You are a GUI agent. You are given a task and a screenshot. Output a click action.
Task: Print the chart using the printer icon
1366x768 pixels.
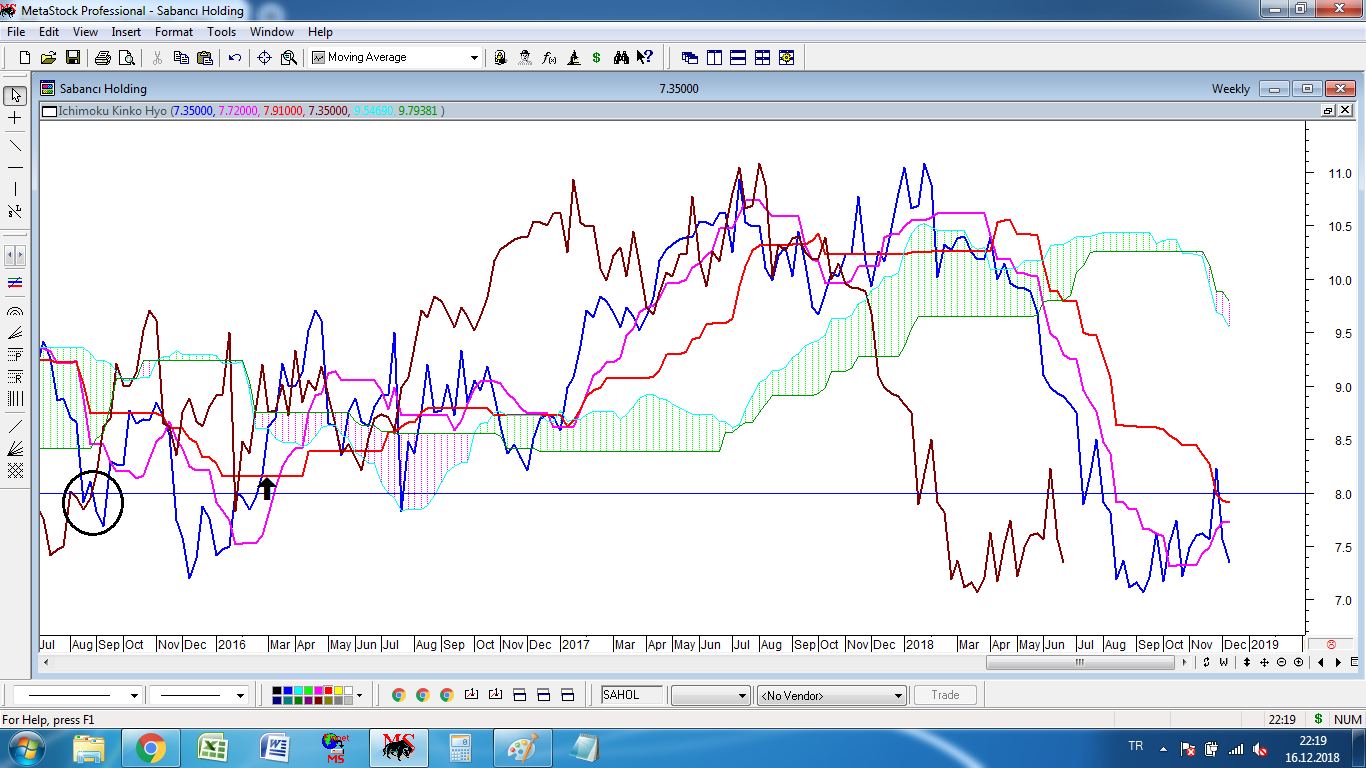[x=102, y=58]
